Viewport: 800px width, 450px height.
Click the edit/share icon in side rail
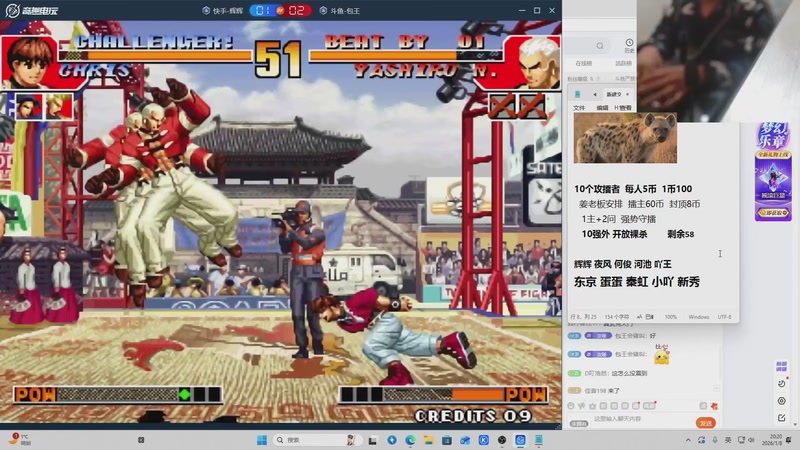pyautogui.click(x=782, y=418)
